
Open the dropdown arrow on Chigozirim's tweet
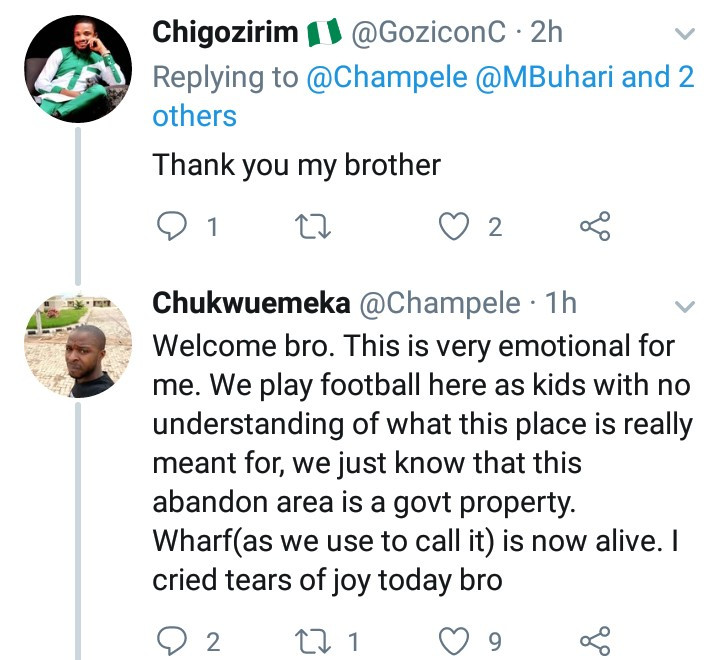pos(685,34)
